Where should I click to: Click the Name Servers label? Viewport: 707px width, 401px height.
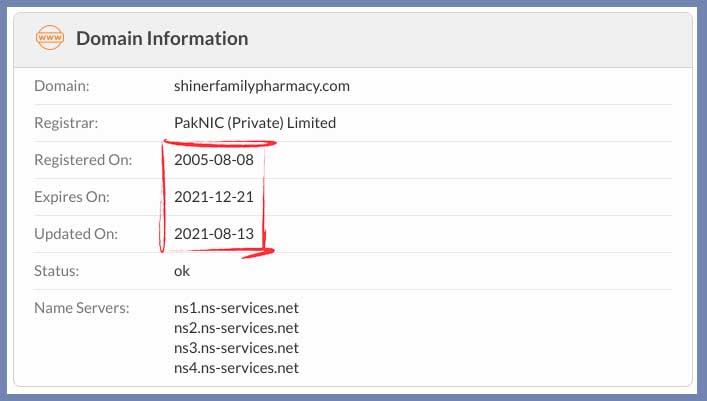[x=82, y=307]
